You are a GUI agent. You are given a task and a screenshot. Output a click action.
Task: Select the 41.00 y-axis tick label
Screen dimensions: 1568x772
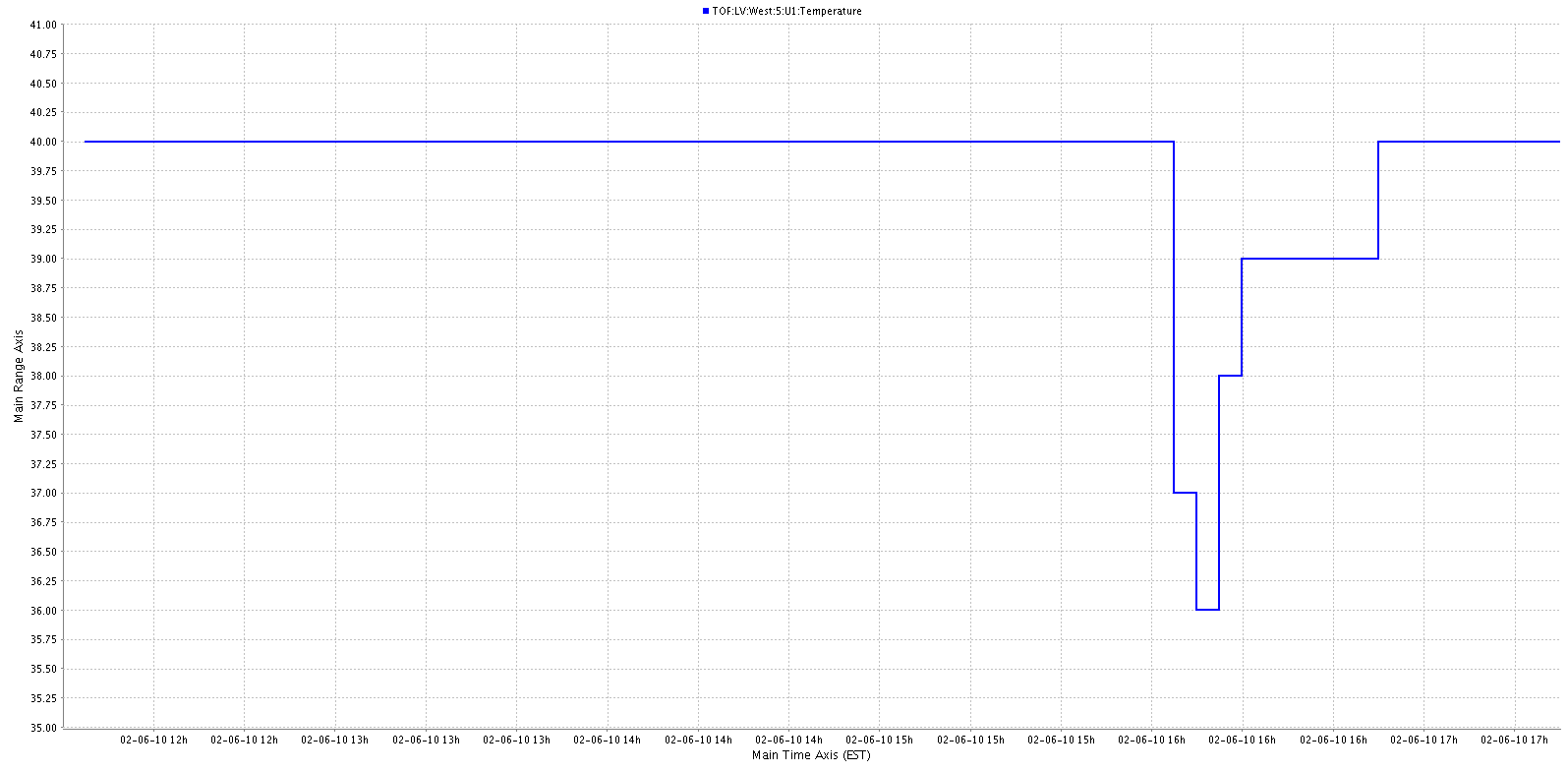coord(43,25)
